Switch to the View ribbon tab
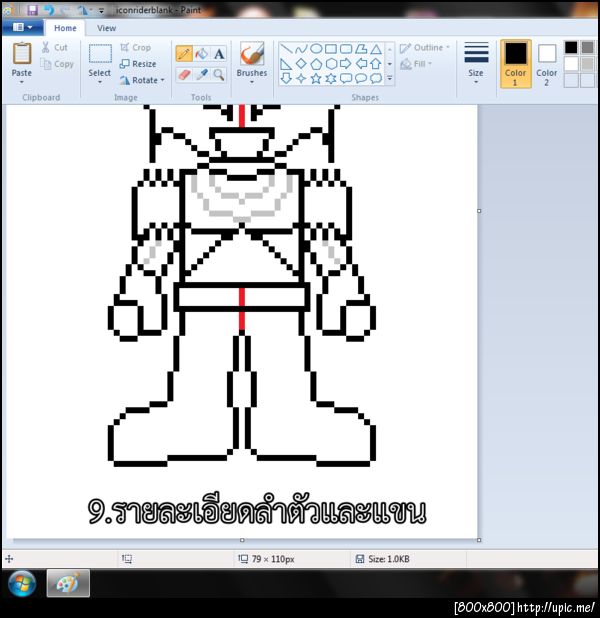This screenshot has width=600, height=618. pyautogui.click(x=106, y=28)
